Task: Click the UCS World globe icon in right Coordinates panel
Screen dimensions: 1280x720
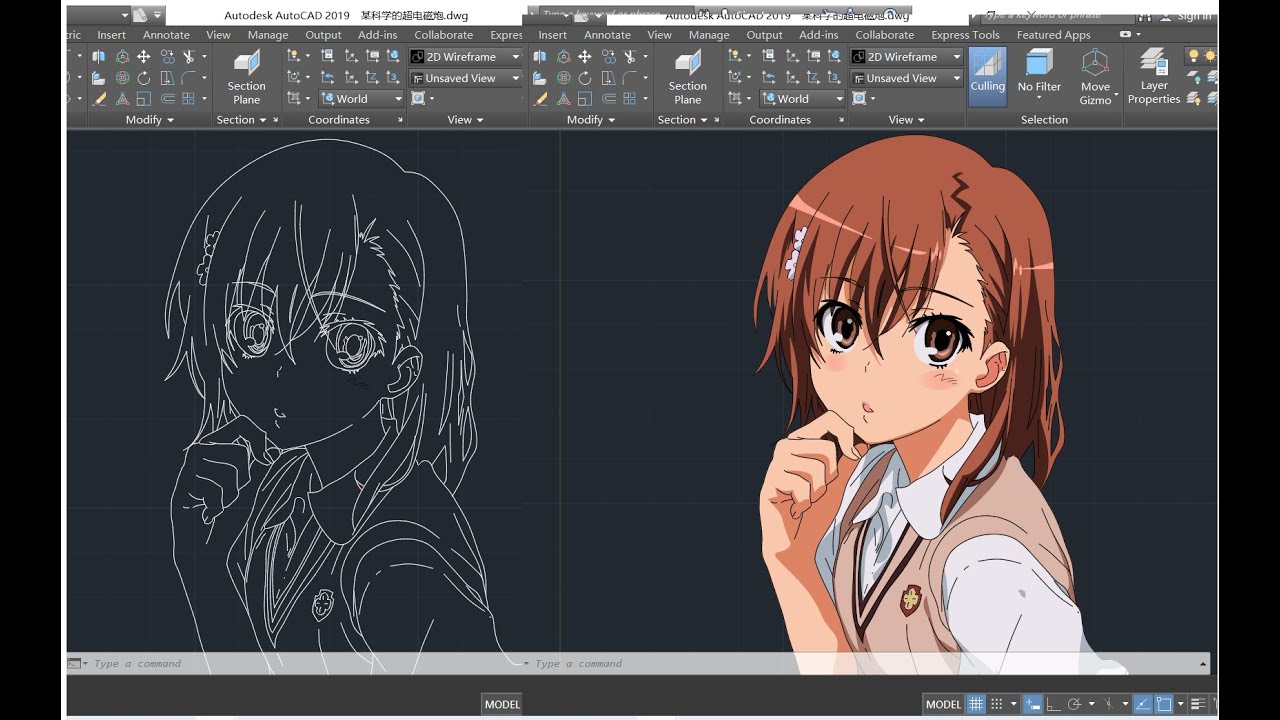Action: (834, 57)
